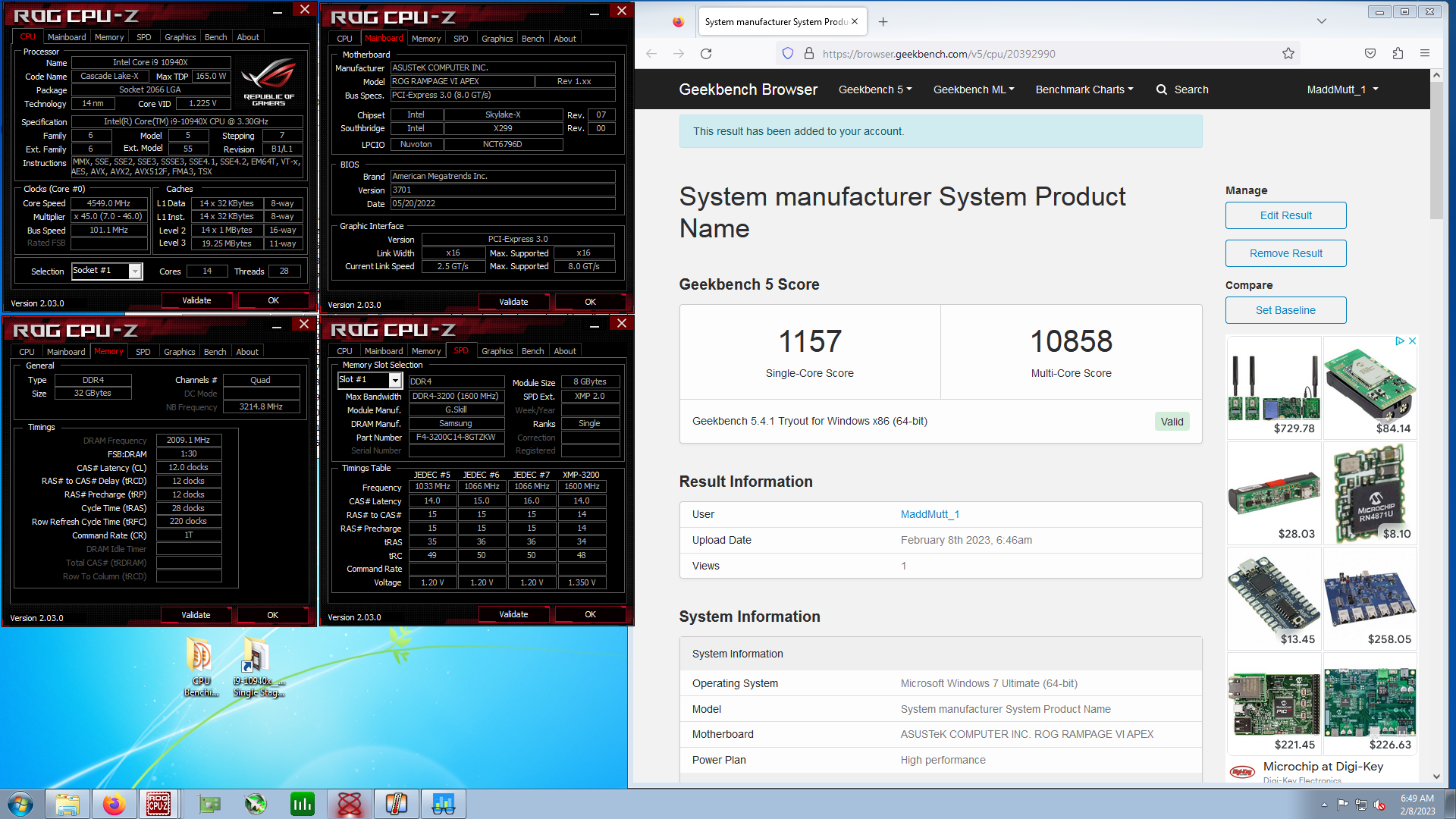Click the taskbar clock showing 6:49 AM

point(1417,805)
